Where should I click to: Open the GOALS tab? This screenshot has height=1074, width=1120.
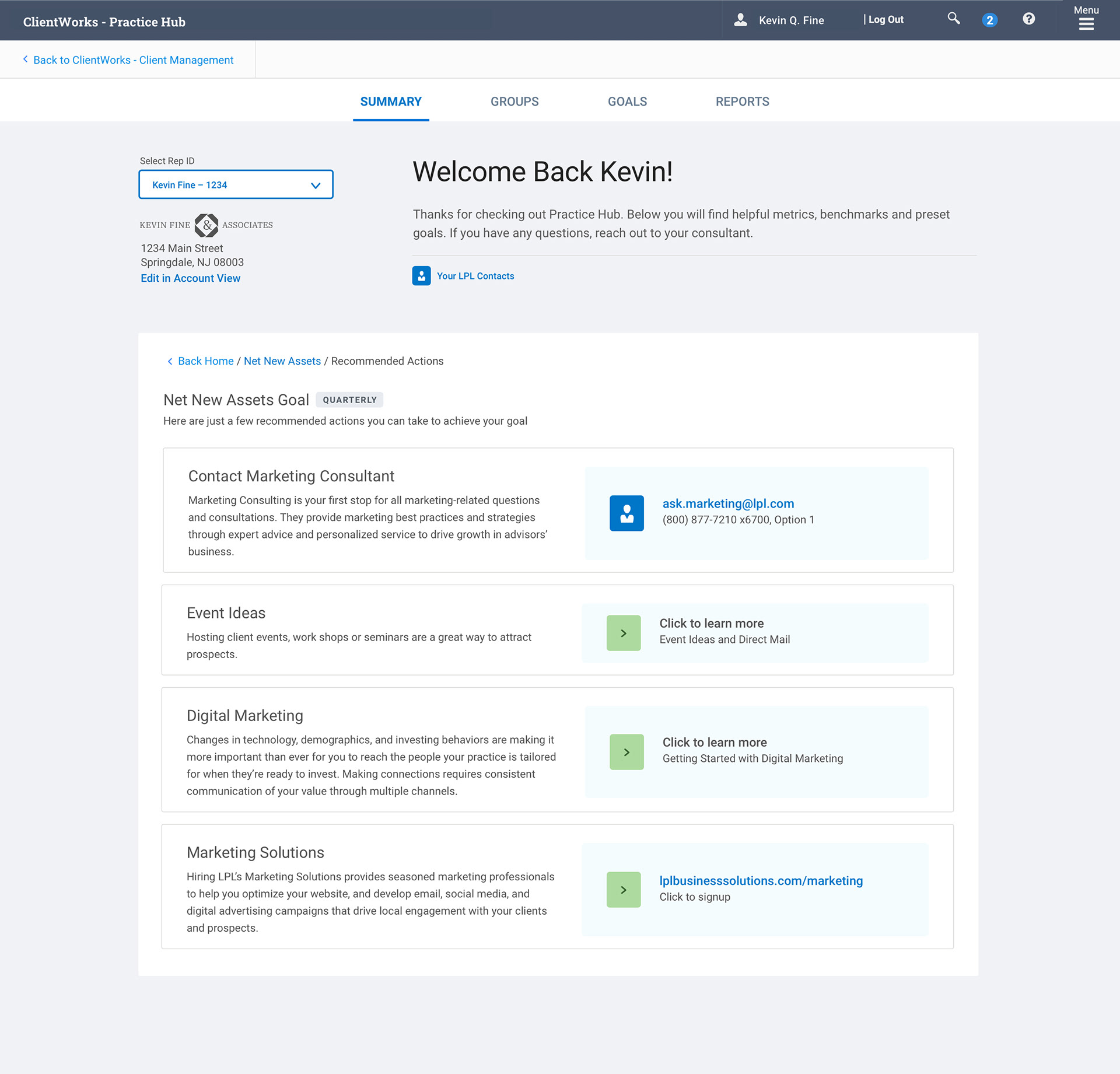tap(628, 102)
